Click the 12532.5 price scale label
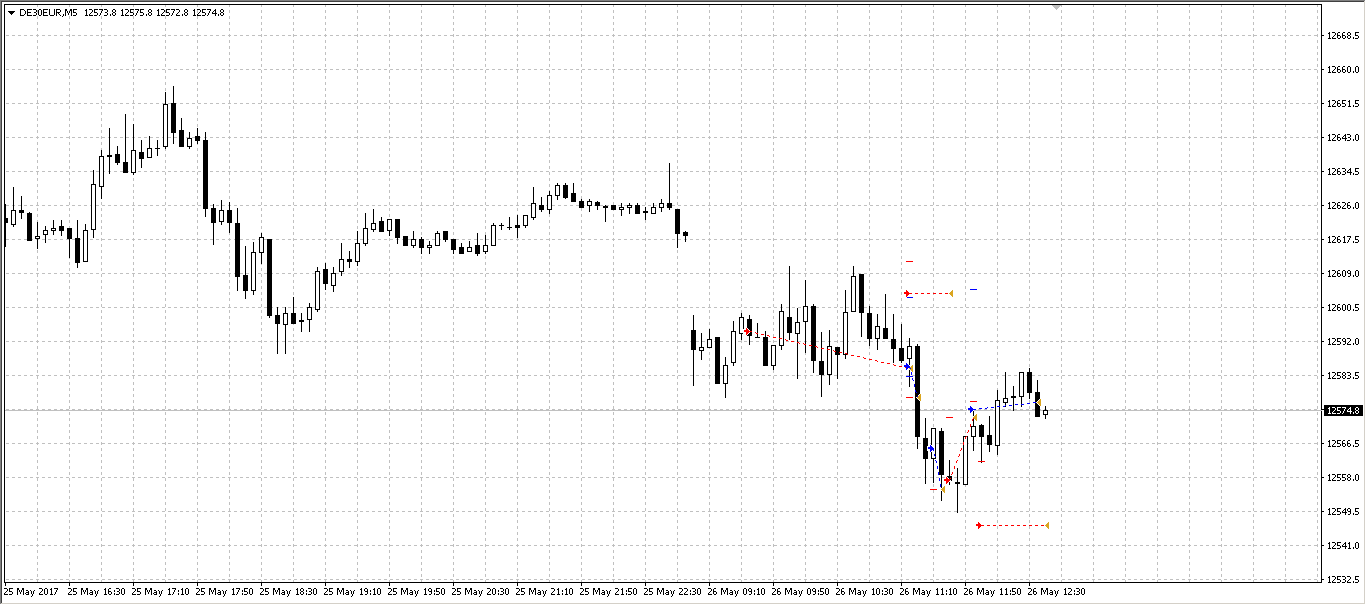This screenshot has width=1366, height=605. pyautogui.click(x=1343, y=580)
